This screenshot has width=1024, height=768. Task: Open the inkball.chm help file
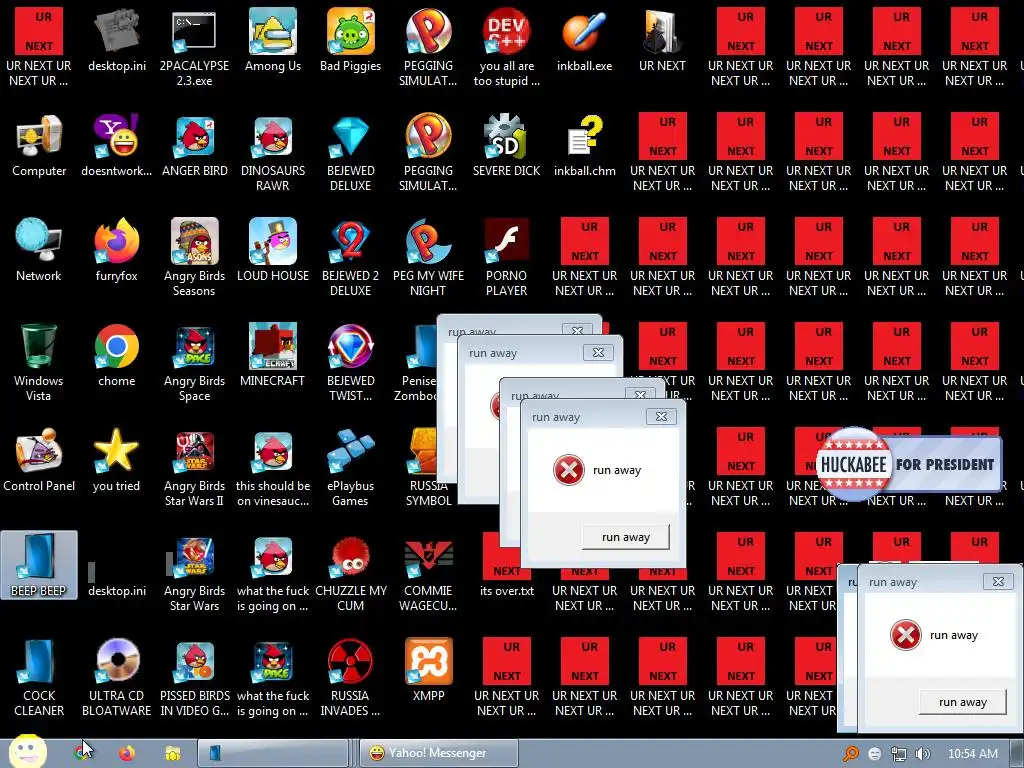click(x=584, y=146)
